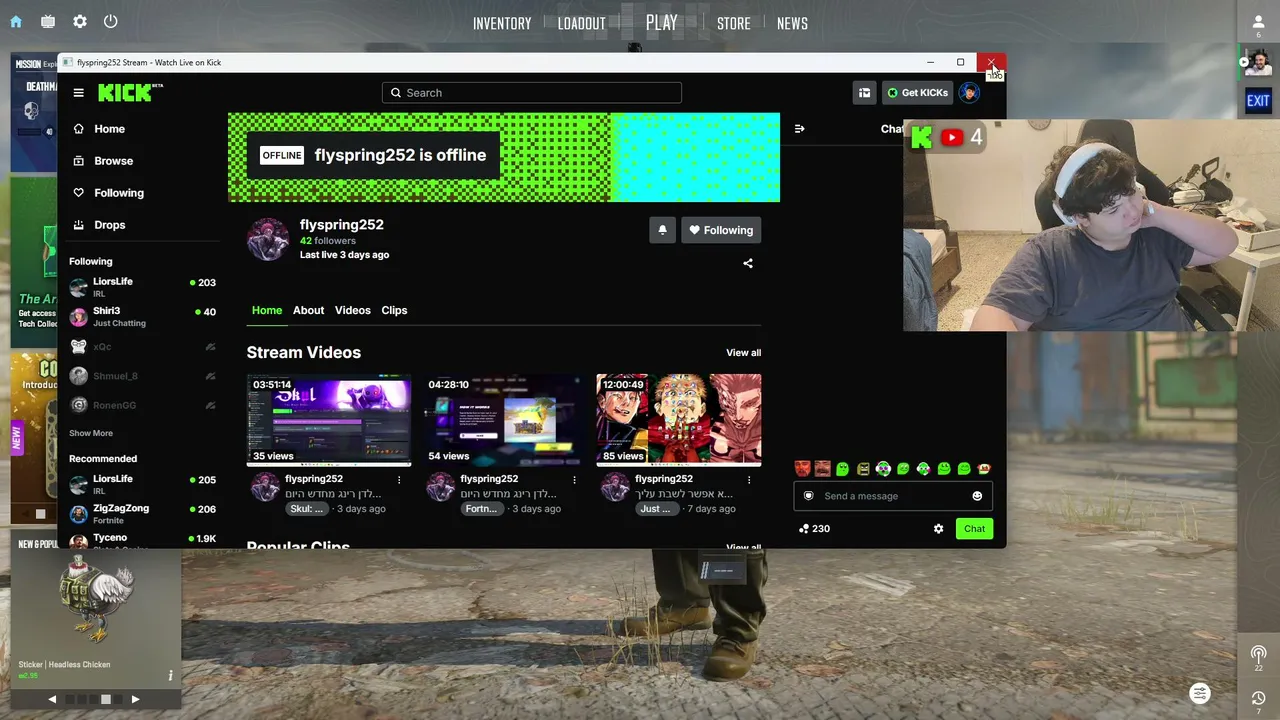Click the Just ... category tag

(656, 509)
